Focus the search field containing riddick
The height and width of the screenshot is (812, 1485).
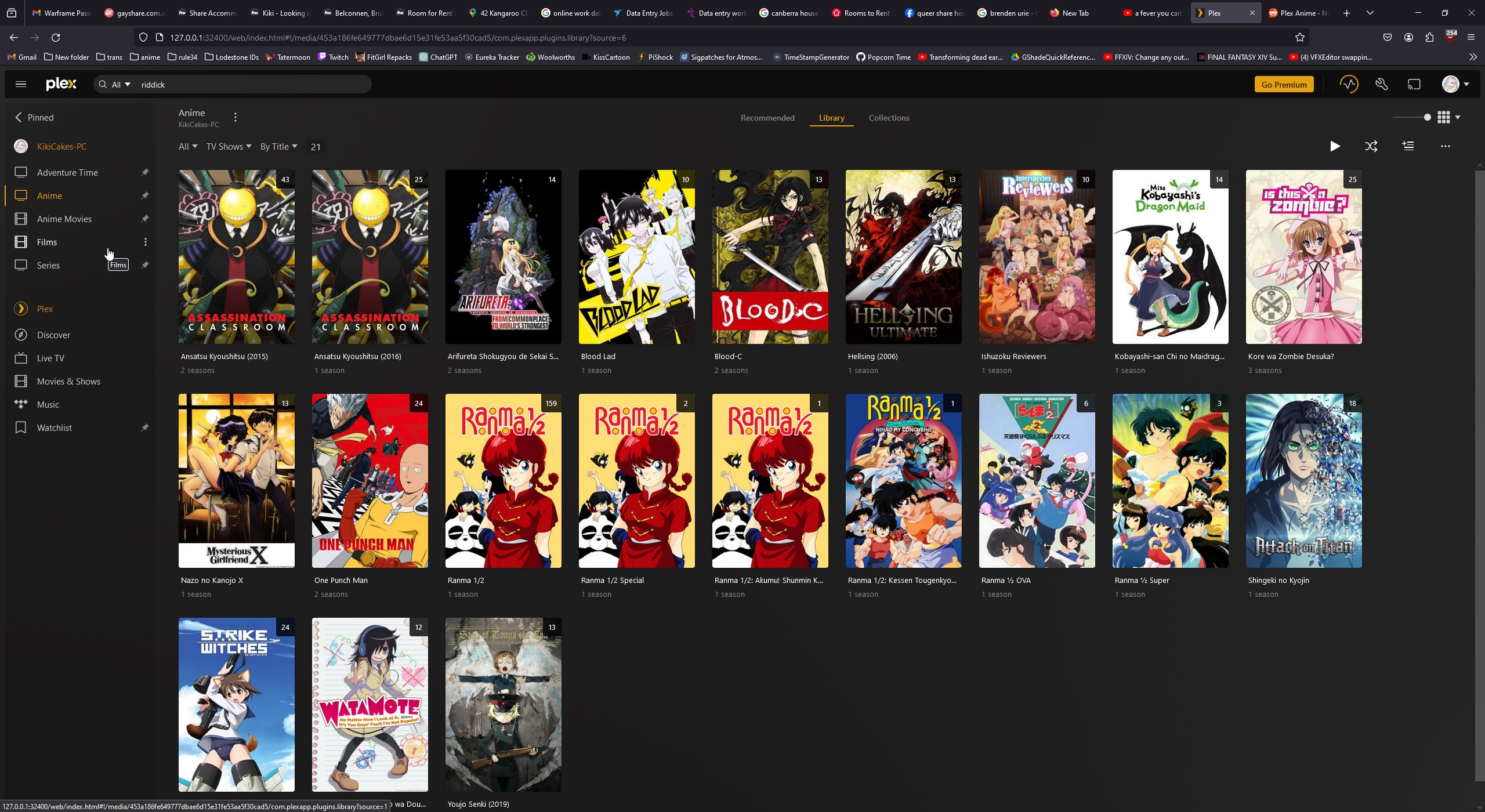pos(252,85)
